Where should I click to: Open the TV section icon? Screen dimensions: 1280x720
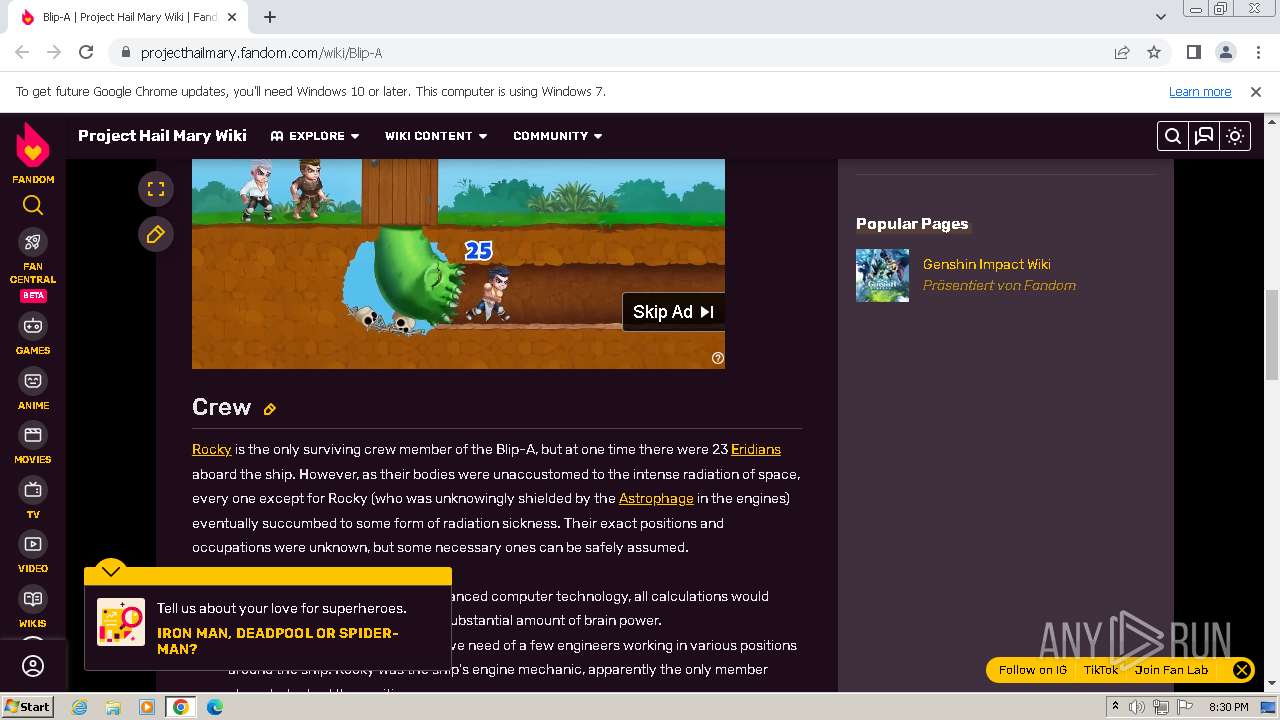pos(33,490)
